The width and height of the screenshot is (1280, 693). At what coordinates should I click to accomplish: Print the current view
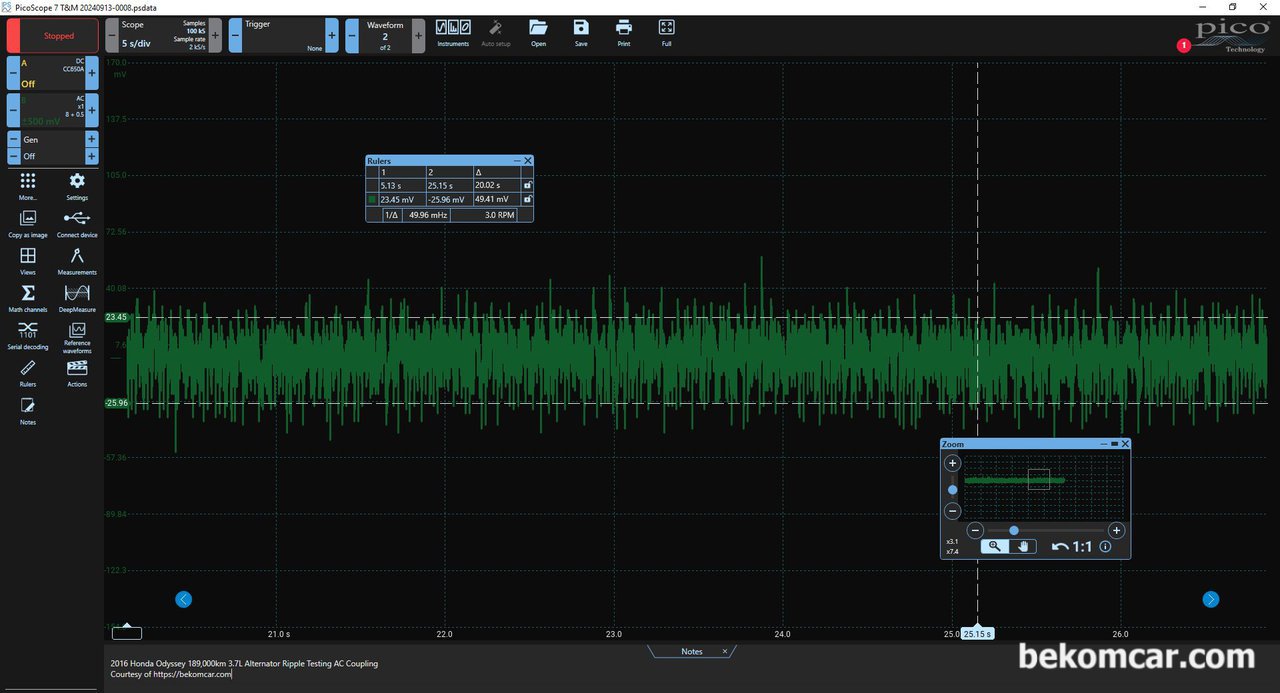coord(624,33)
